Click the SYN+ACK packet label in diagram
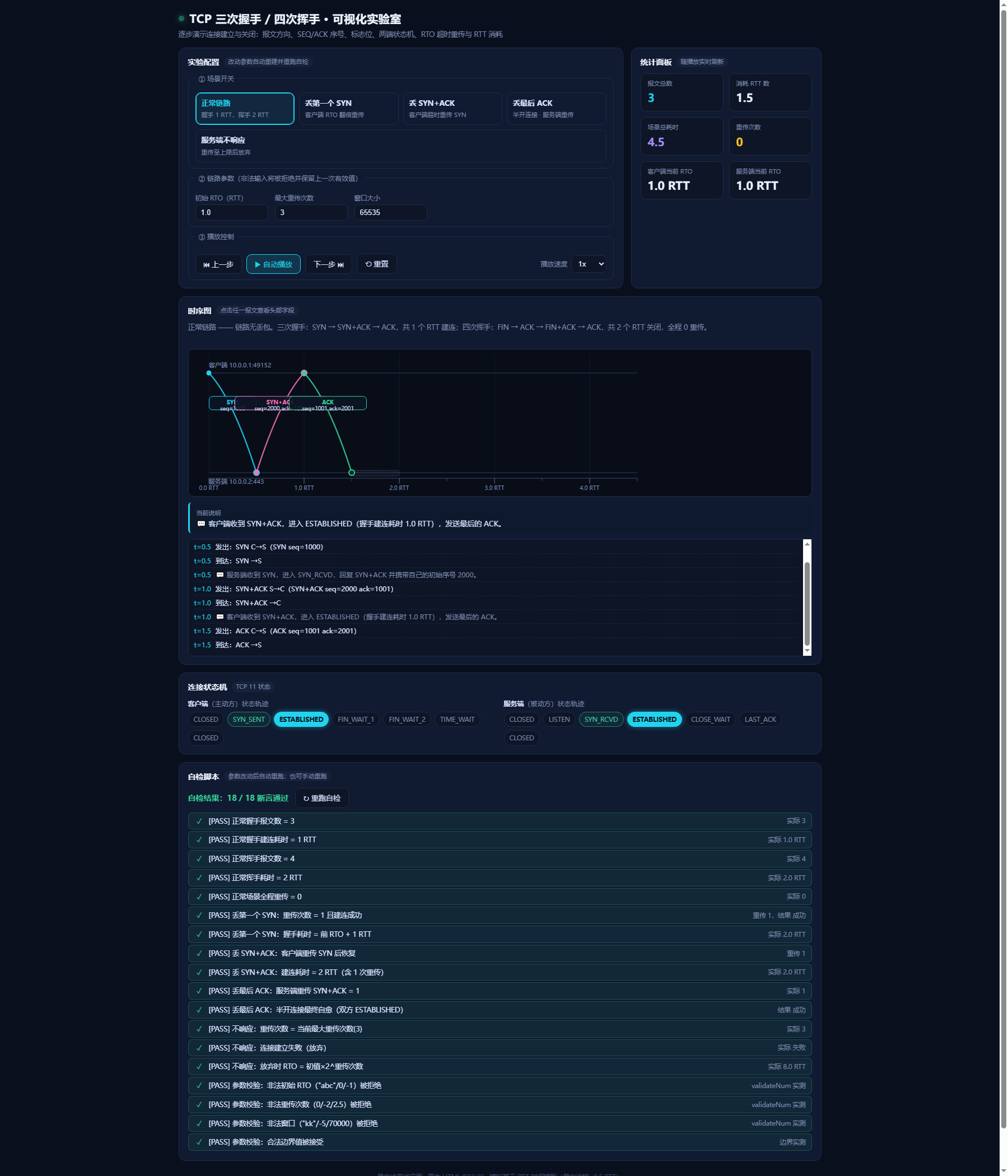 coord(263,404)
